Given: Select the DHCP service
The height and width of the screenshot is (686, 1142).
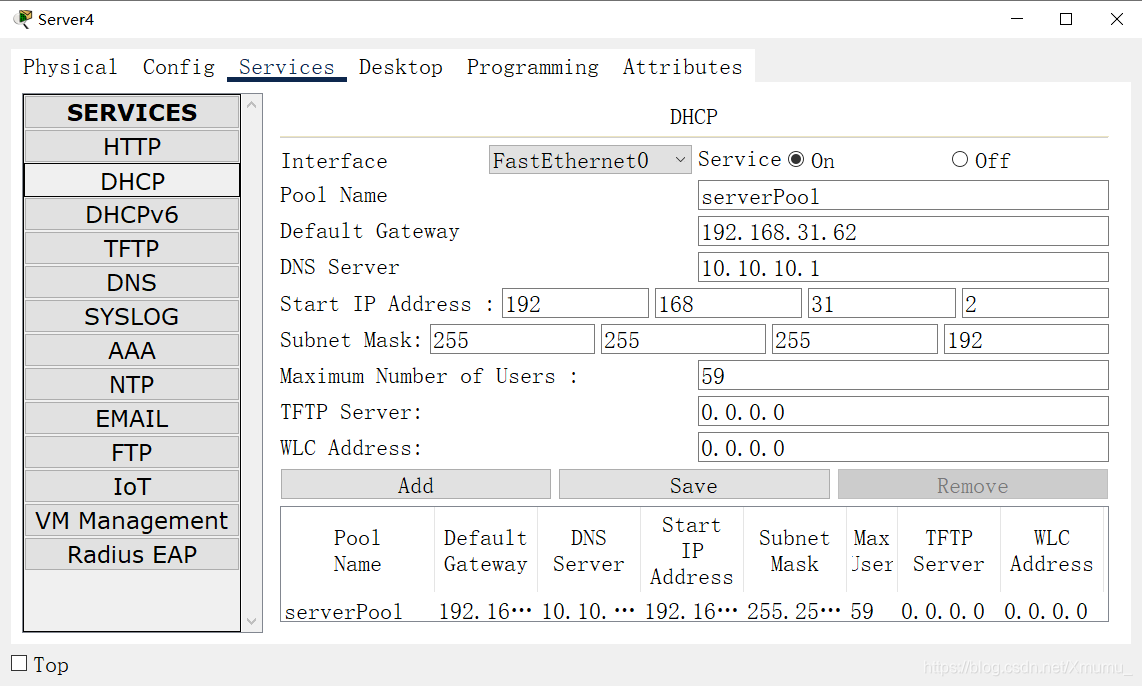Looking at the screenshot, I should (x=132, y=181).
